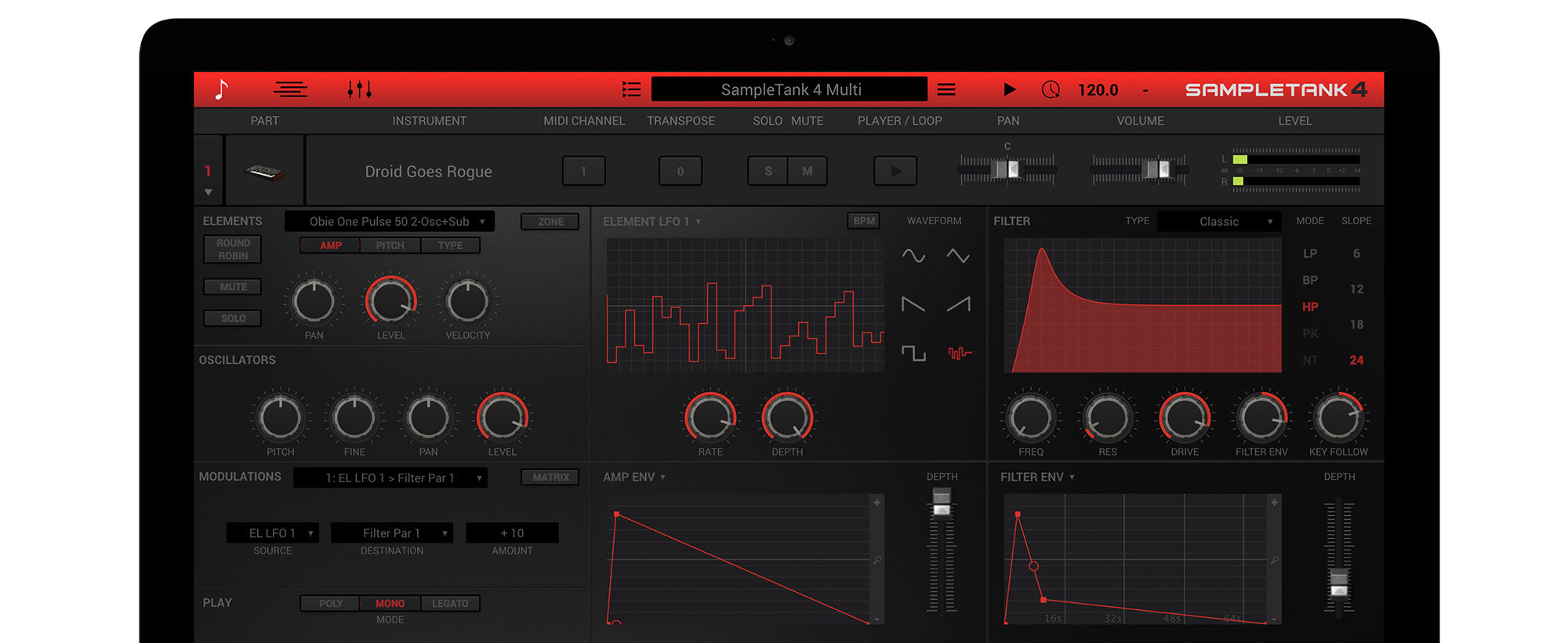Click the metronome clock icon

[x=1051, y=89]
